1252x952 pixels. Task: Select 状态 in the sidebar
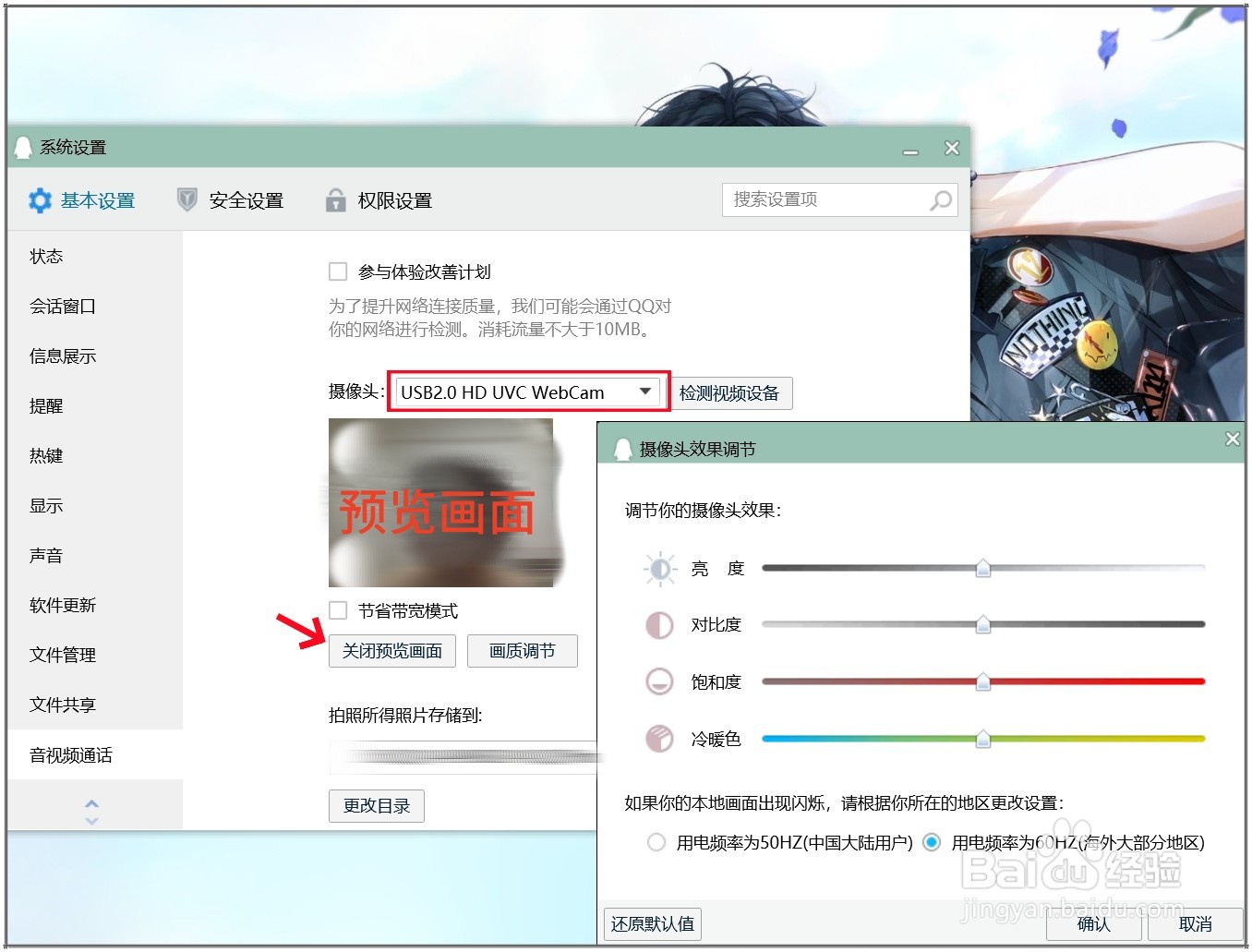pyautogui.click(x=95, y=256)
